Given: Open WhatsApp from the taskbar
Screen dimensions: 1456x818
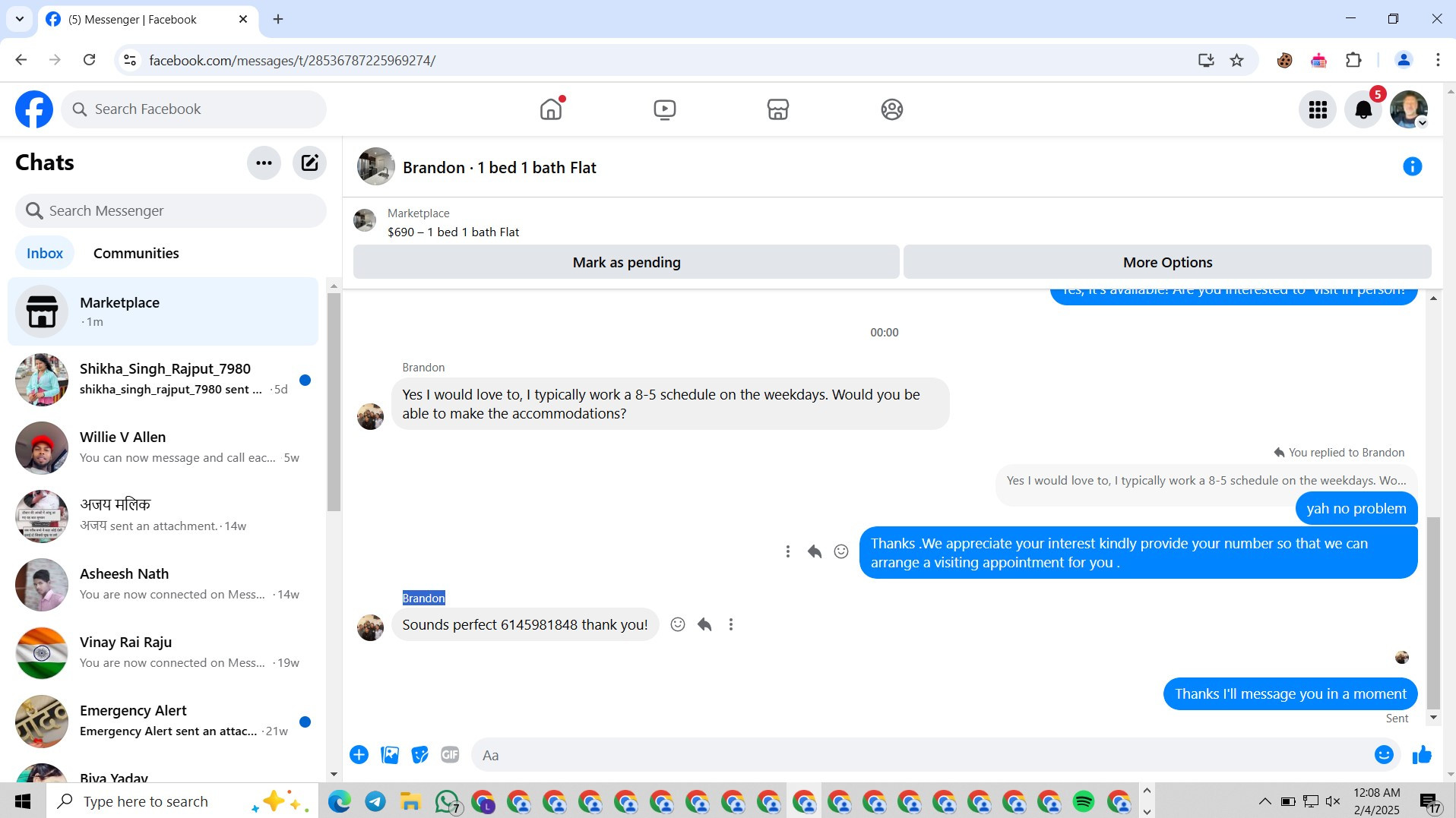Looking at the screenshot, I should pos(447,801).
